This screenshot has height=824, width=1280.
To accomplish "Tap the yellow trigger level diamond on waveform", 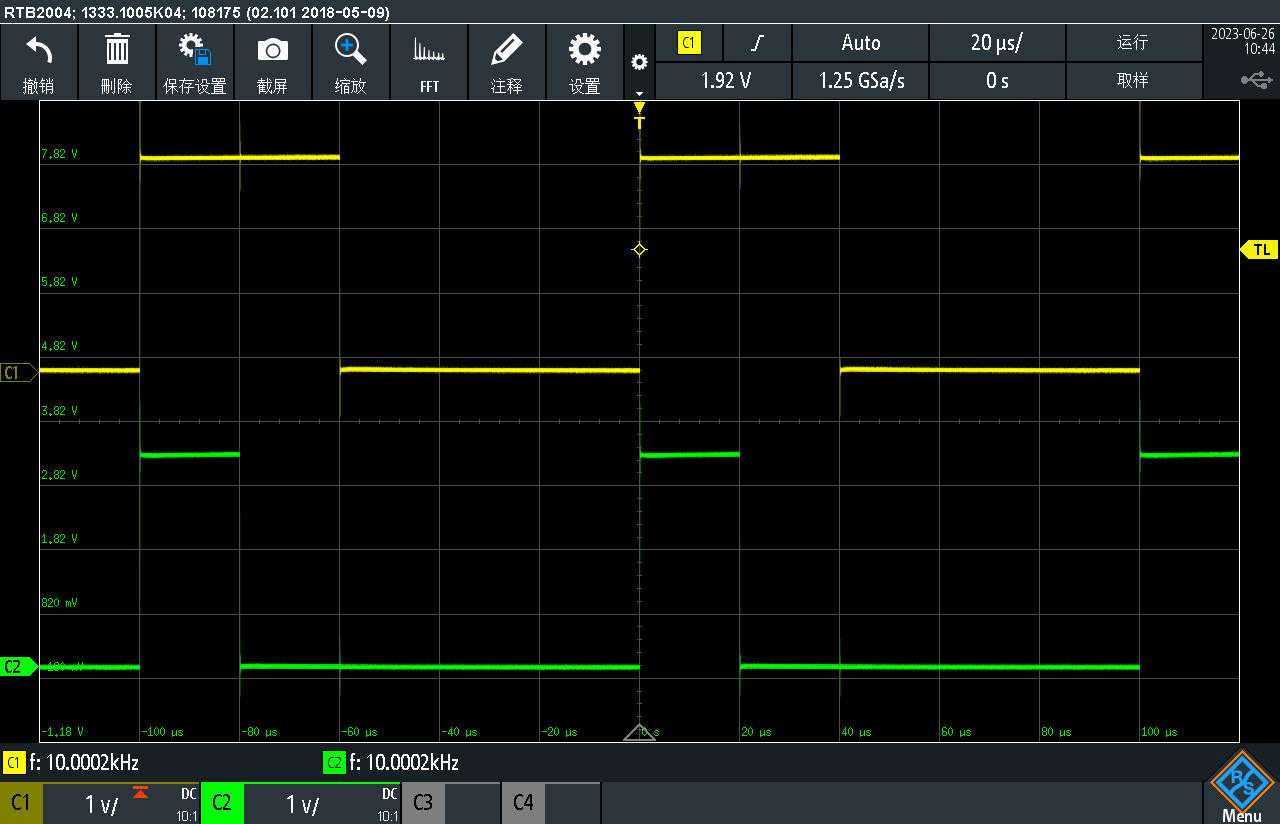I will (640, 249).
